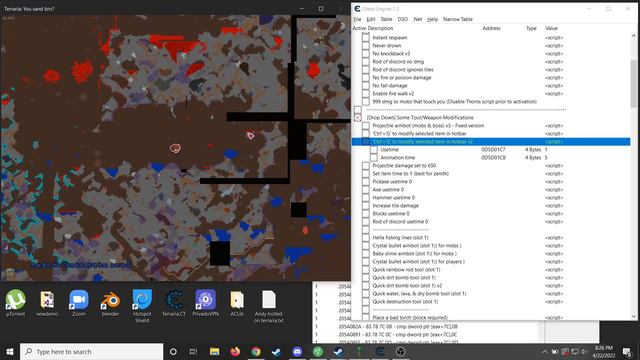
Task: Click the Cheat Engine table vertical scrollbar thumb
Action: point(634,84)
